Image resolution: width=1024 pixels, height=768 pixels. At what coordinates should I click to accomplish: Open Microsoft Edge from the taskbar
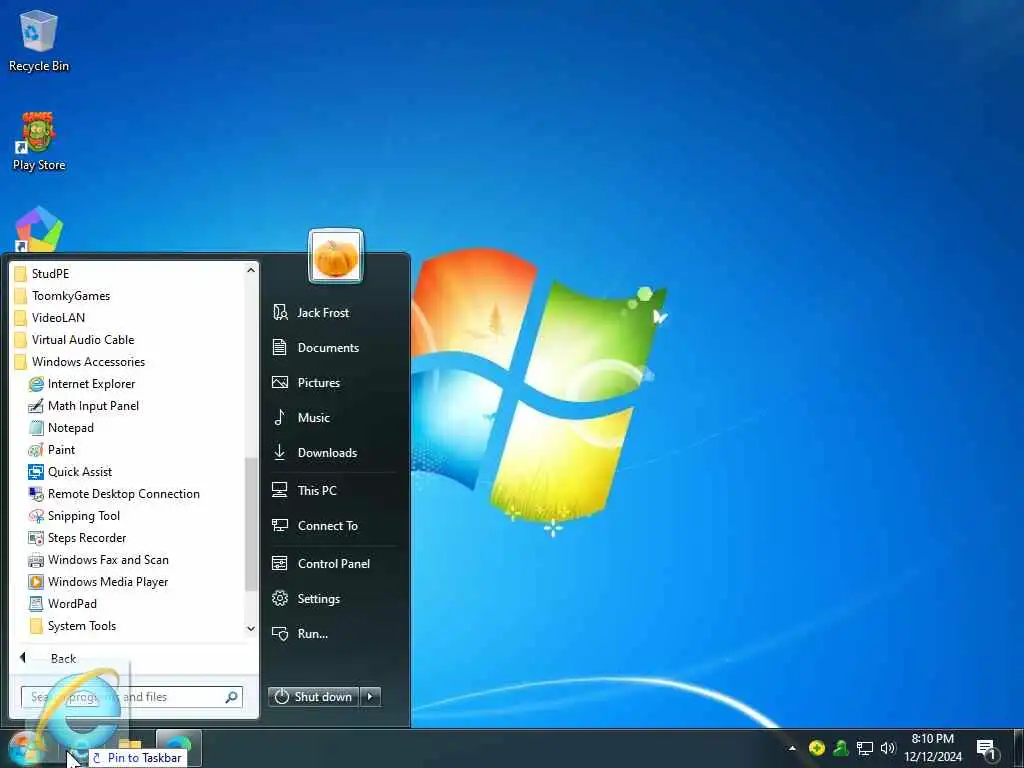click(x=178, y=748)
